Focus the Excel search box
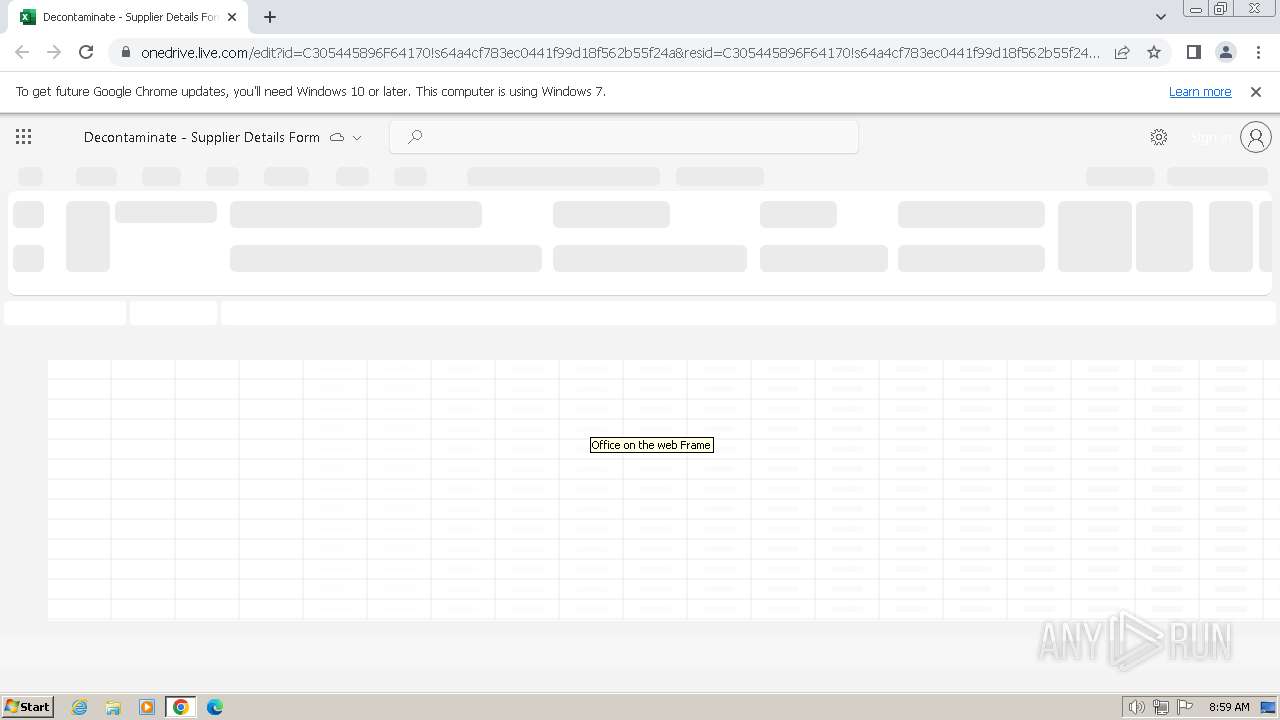1280x720 pixels. (x=624, y=137)
